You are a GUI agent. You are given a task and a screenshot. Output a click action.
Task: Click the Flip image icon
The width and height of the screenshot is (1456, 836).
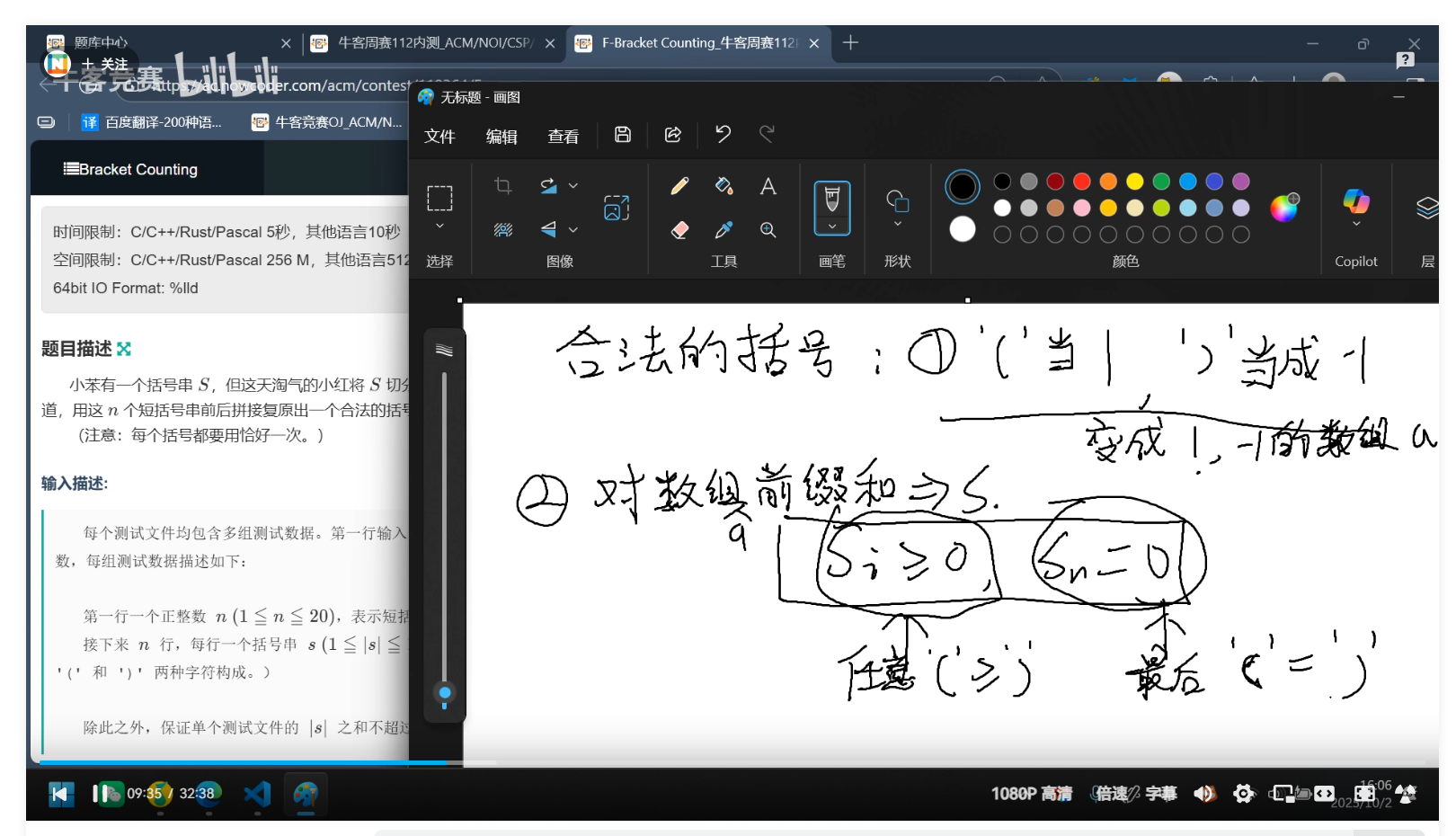coord(548,230)
